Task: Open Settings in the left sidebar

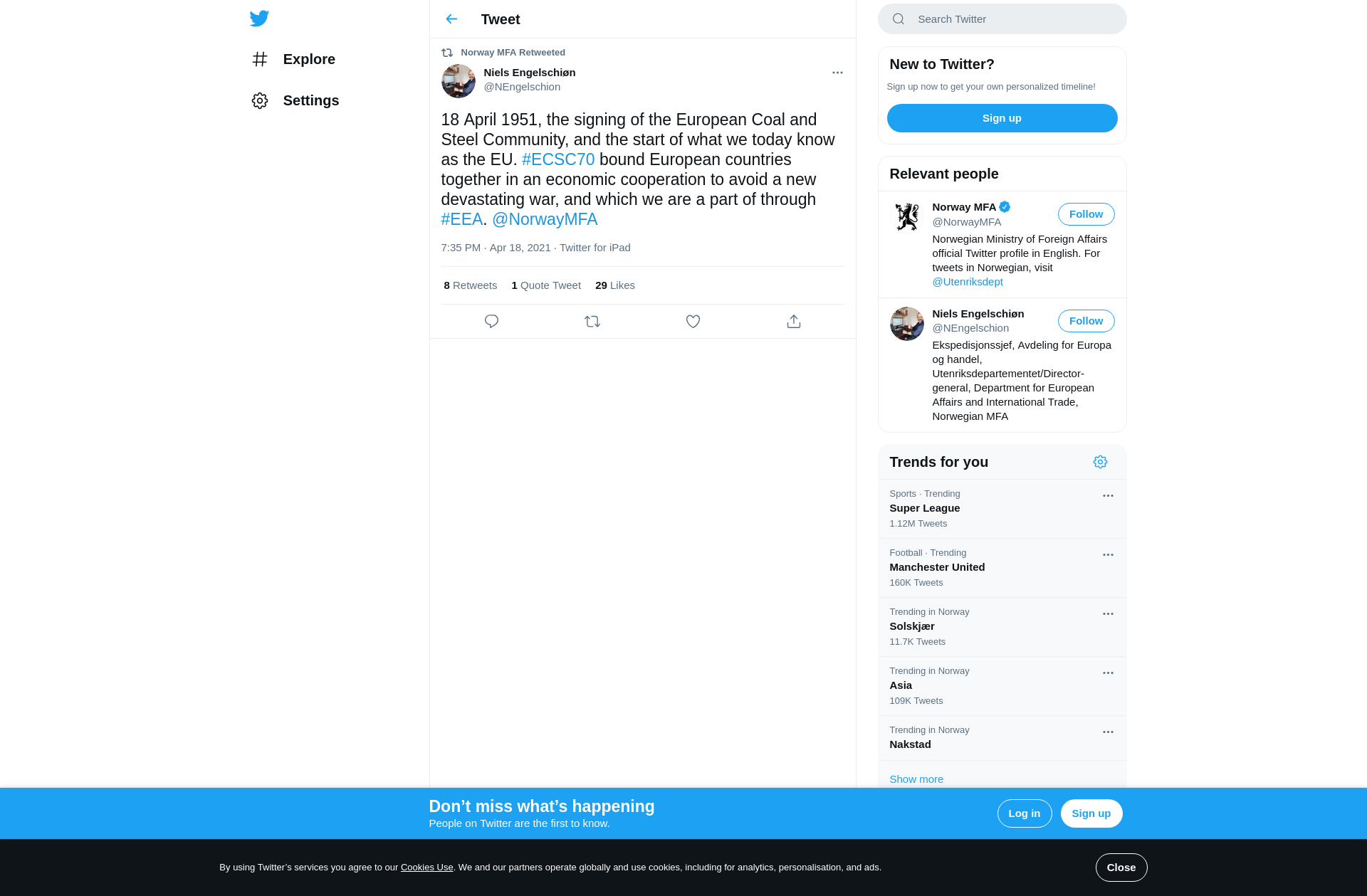Action: 295,100
